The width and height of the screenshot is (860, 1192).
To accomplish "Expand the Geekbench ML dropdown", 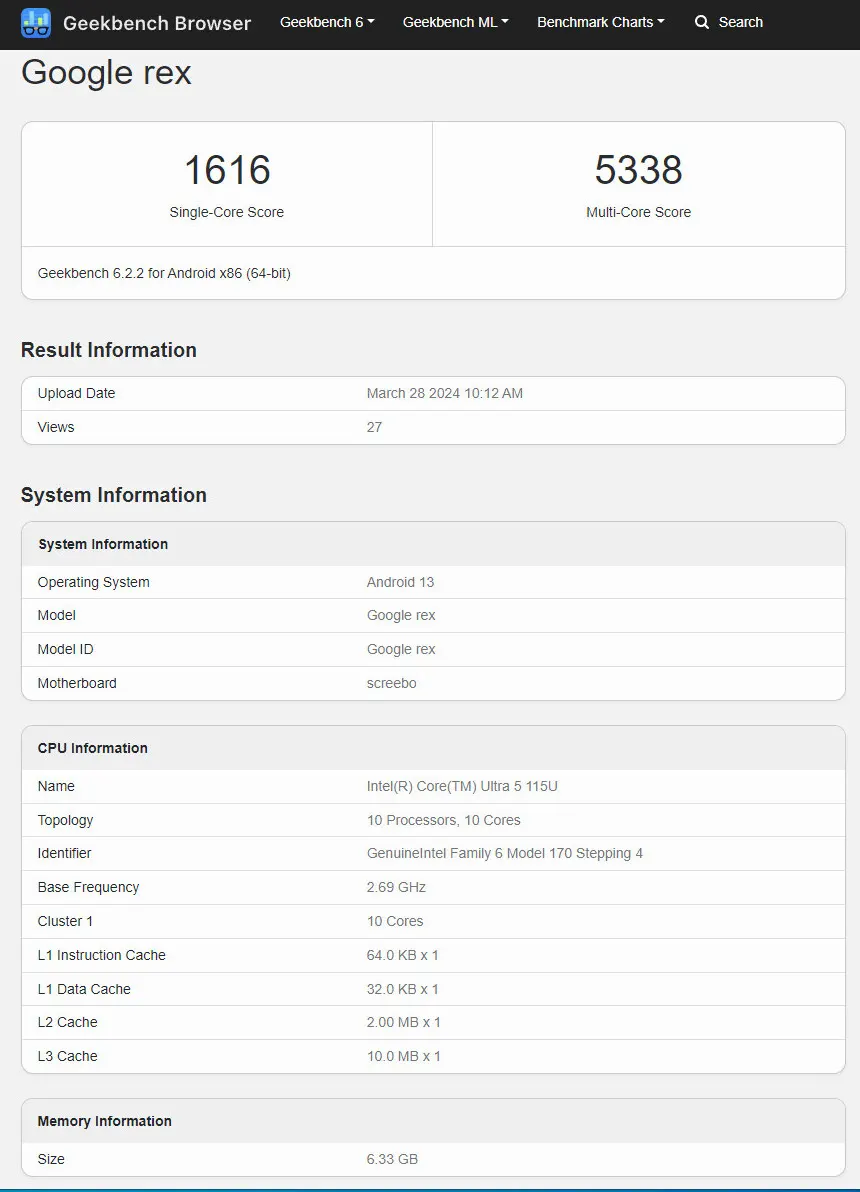I will (x=455, y=22).
